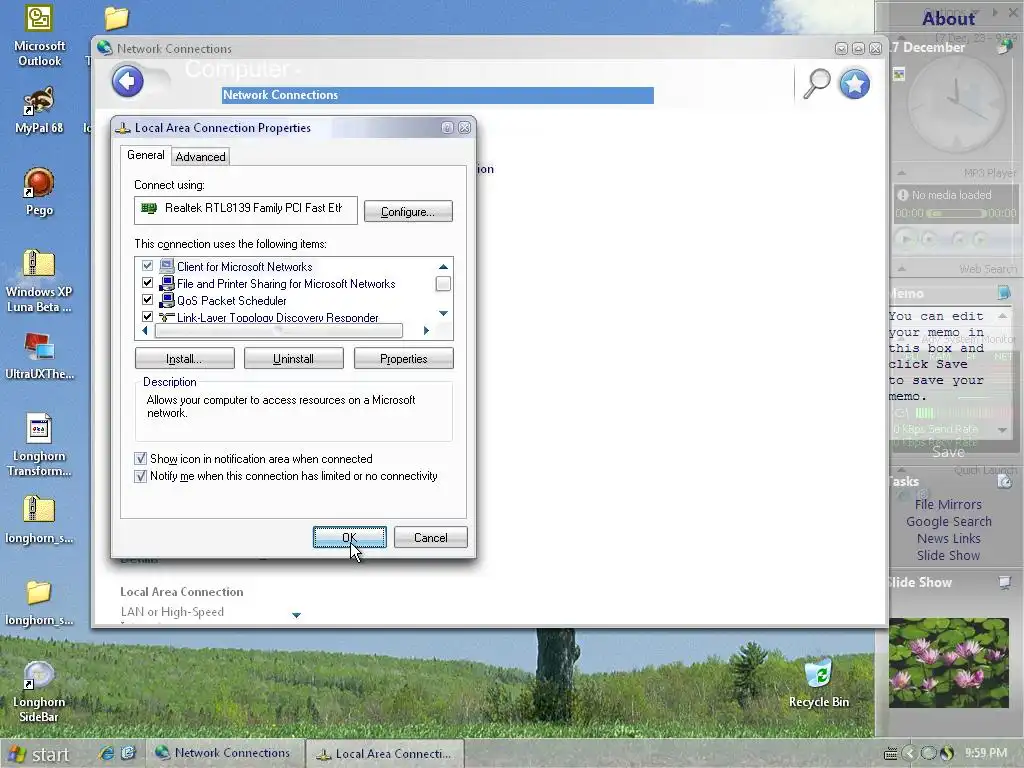Click the Internet Explorer quick launch icon

coord(106,753)
